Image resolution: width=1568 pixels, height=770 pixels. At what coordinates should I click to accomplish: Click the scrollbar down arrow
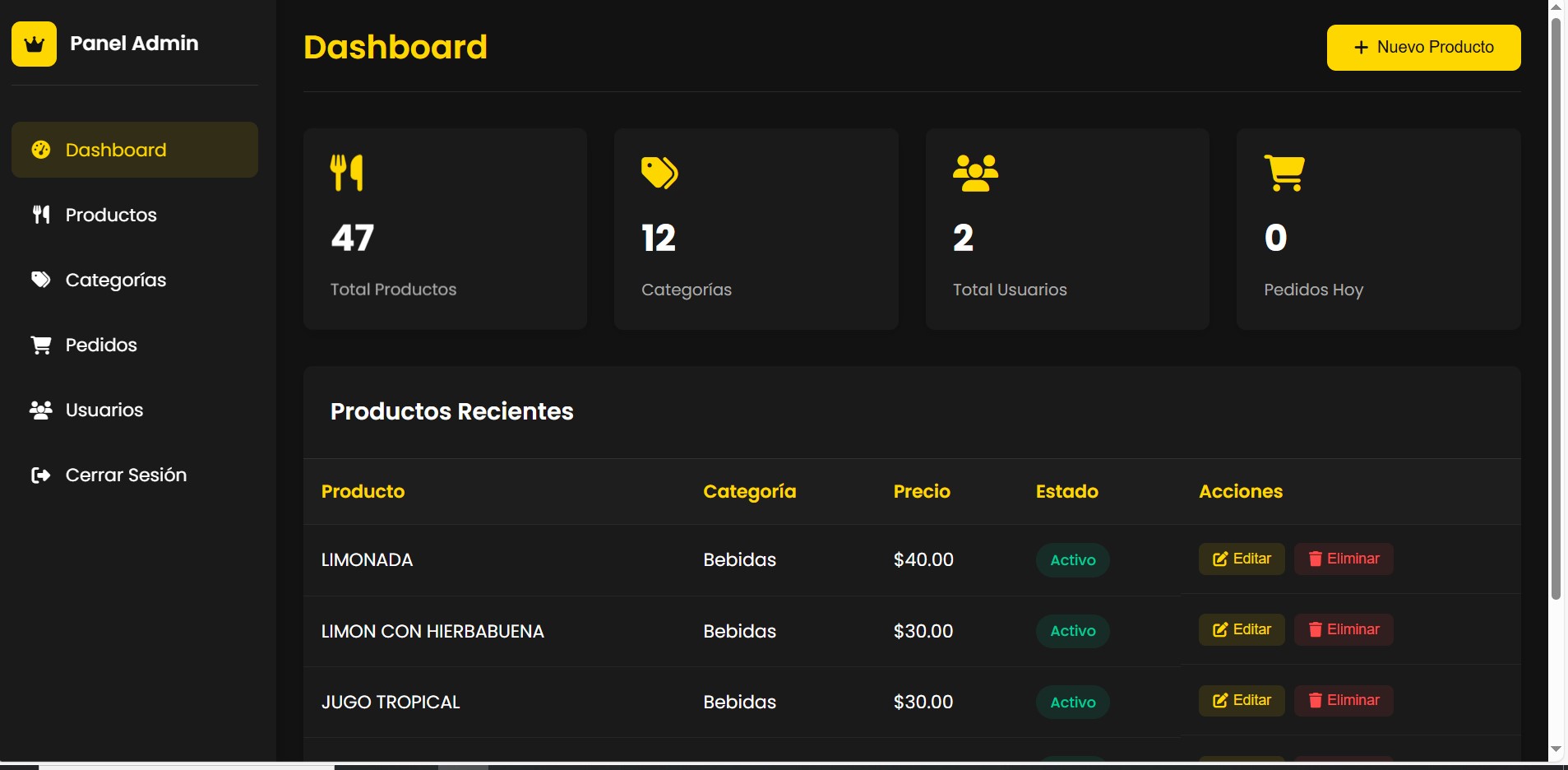(x=1556, y=749)
